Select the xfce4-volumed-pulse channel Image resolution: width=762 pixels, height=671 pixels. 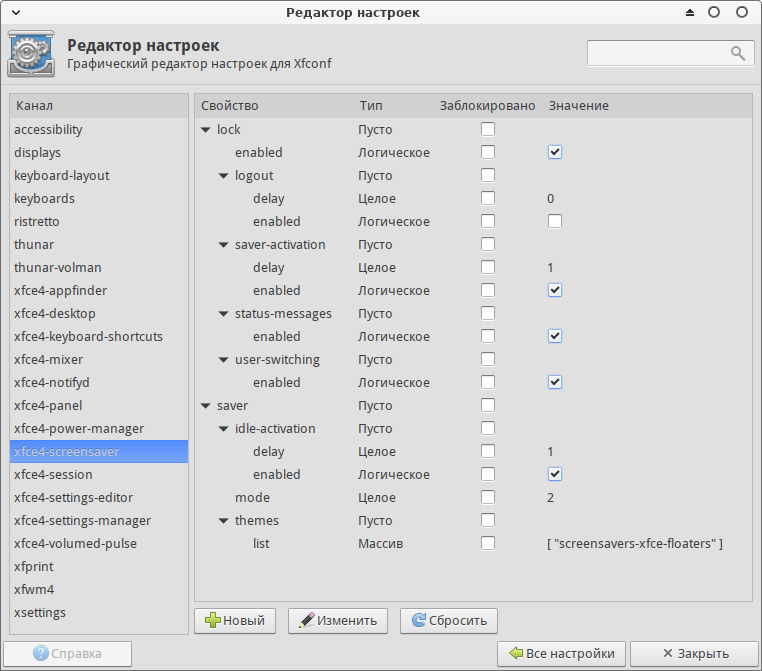pyautogui.click(x=99, y=544)
